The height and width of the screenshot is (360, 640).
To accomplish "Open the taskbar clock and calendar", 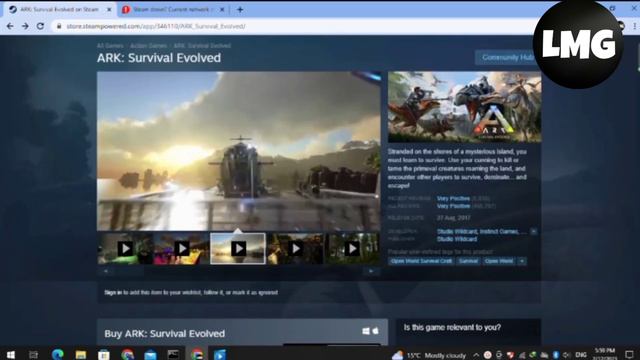I will pyautogui.click(x=604, y=354).
